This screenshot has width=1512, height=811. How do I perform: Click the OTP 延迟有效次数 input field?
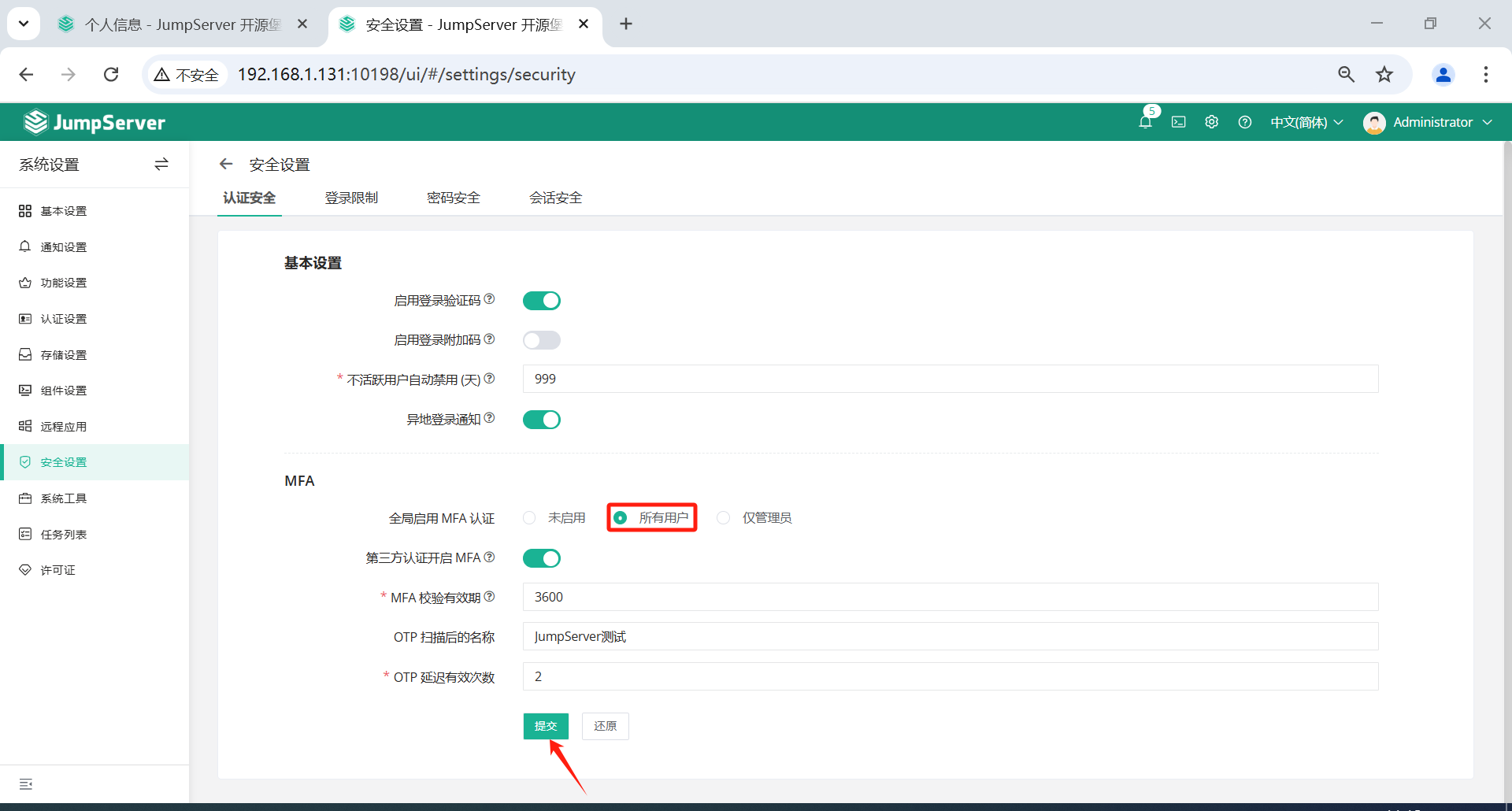(x=951, y=676)
